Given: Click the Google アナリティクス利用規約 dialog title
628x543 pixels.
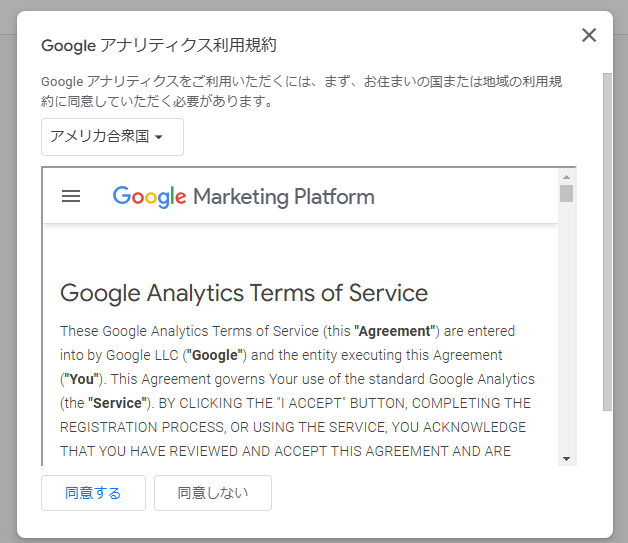Looking at the screenshot, I should pyautogui.click(x=158, y=45).
